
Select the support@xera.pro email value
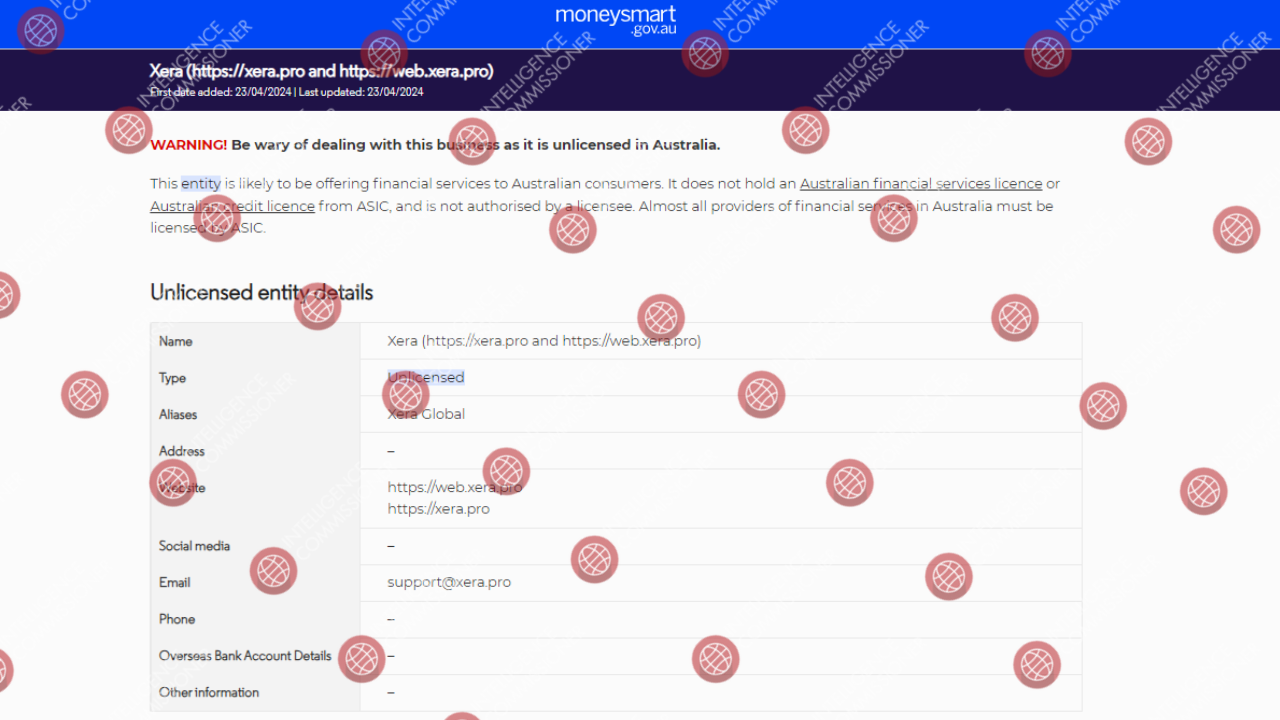[449, 582]
